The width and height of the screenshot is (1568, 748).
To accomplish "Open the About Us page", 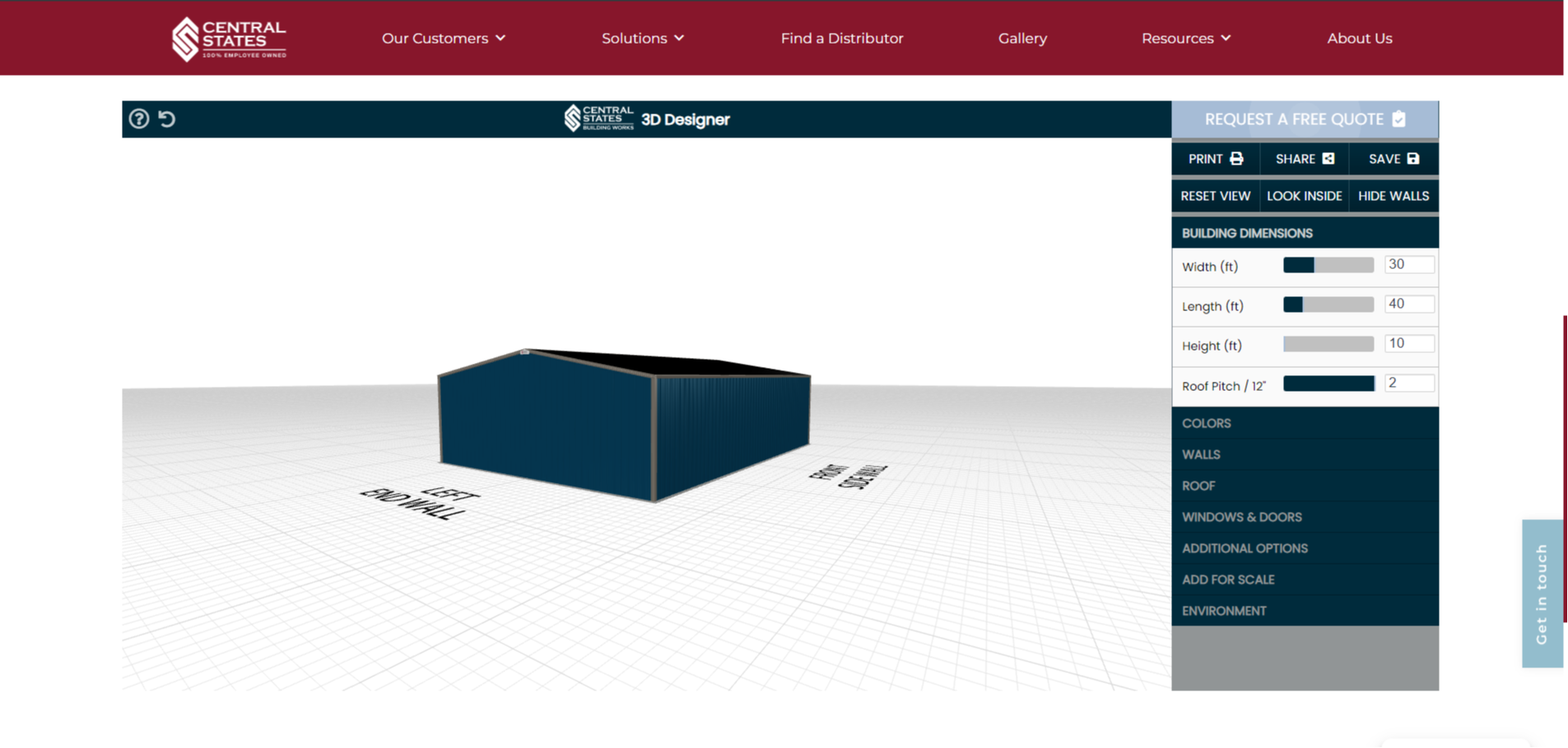I will (x=1359, y=38).
